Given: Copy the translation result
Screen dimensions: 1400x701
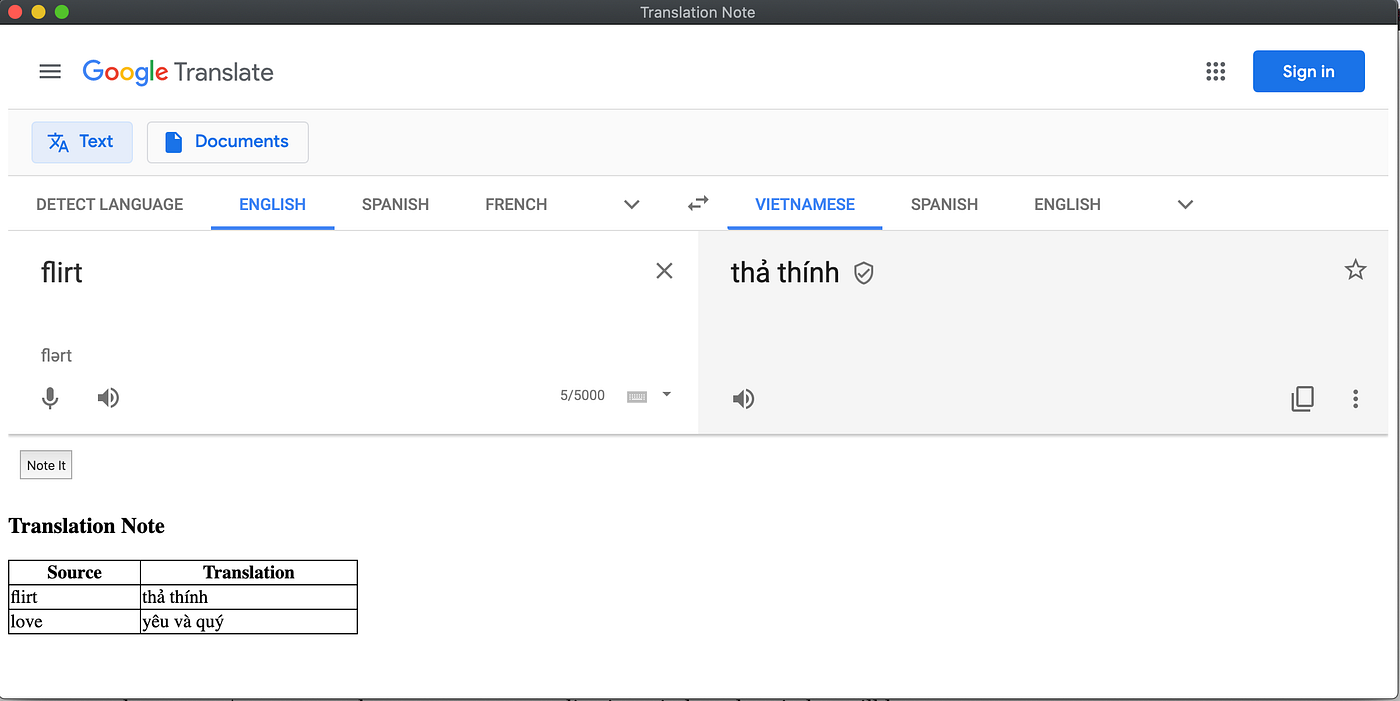Looking at the screenshot, I should point(1302,398).
